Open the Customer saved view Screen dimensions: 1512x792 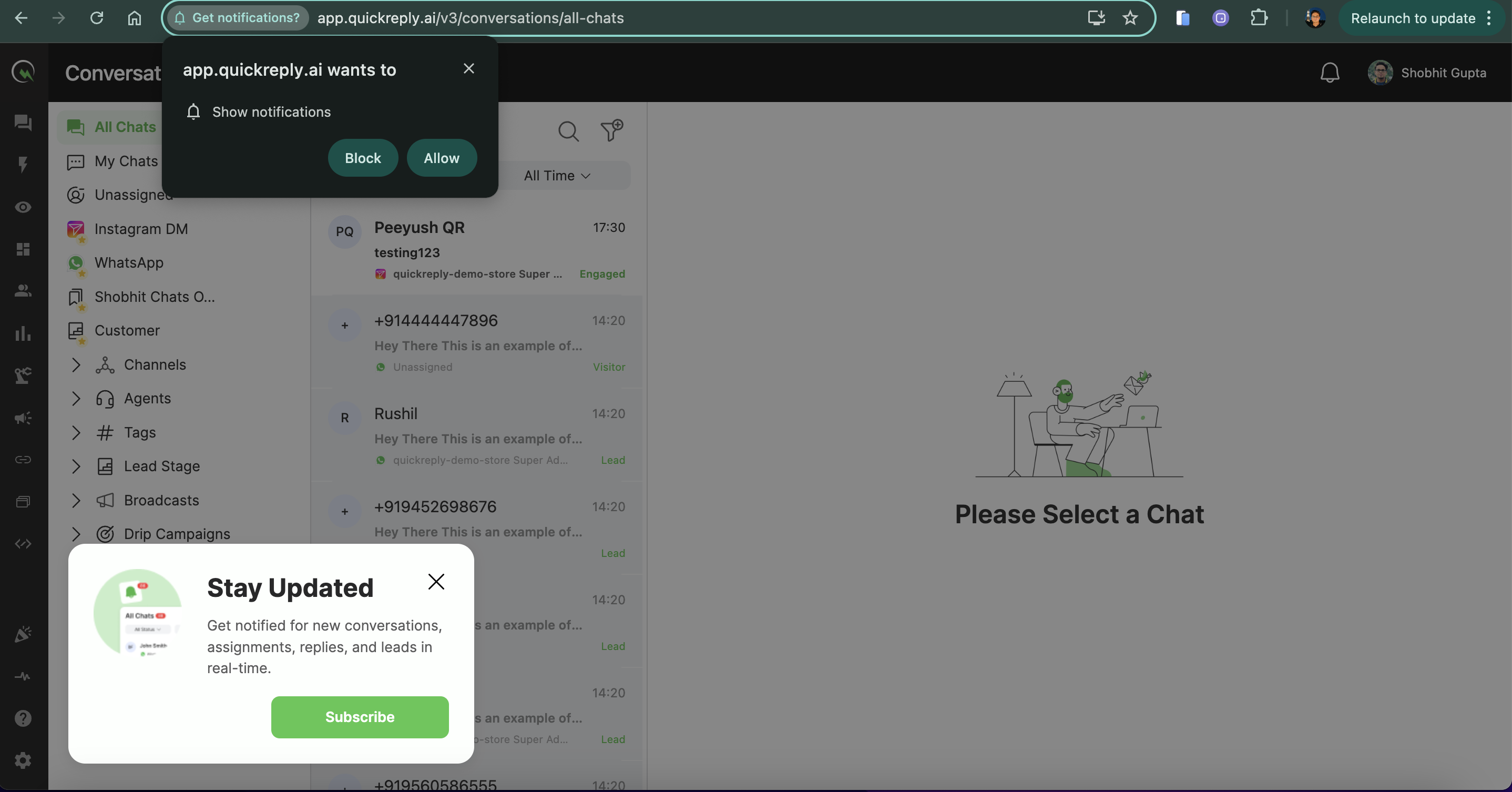(x=114, y=331)
